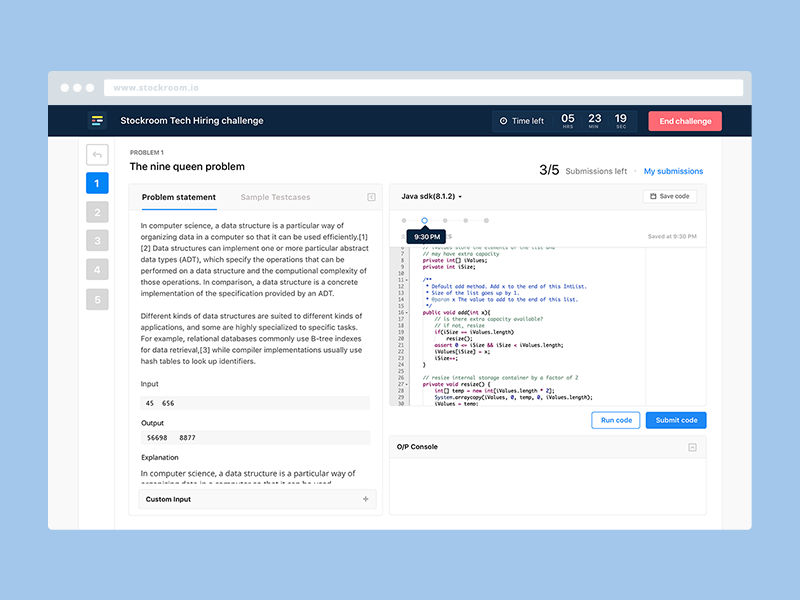Click the plus icon on Custom Input
The image size is (800, 600).
(x=365, y=499)
